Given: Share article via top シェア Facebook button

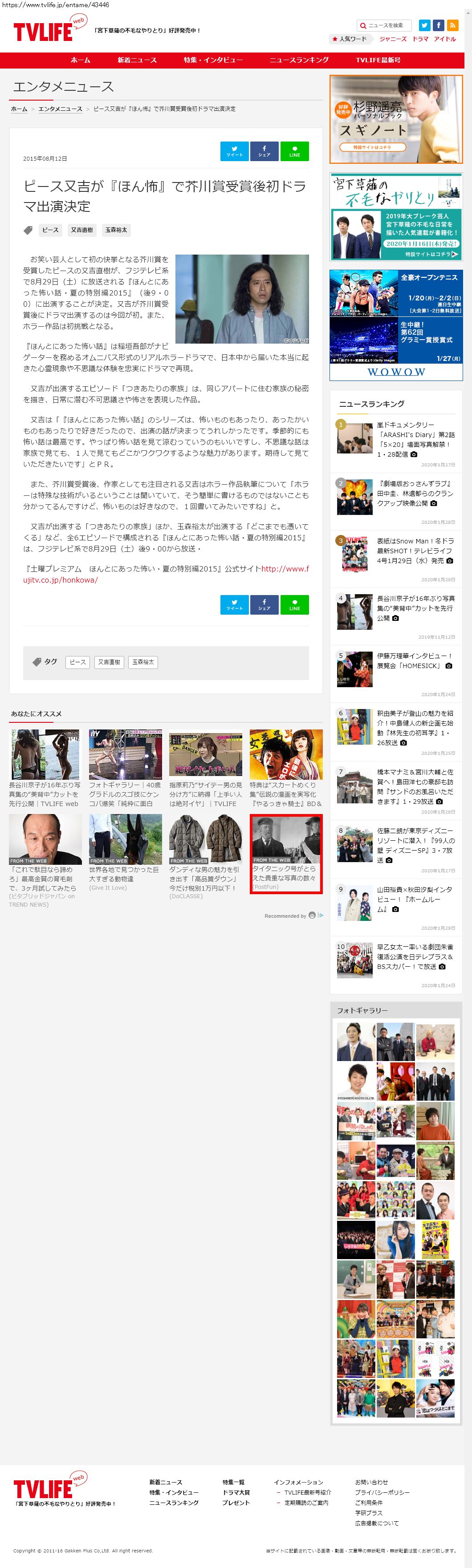Looking at the screenshot, I should pos(264,151).
